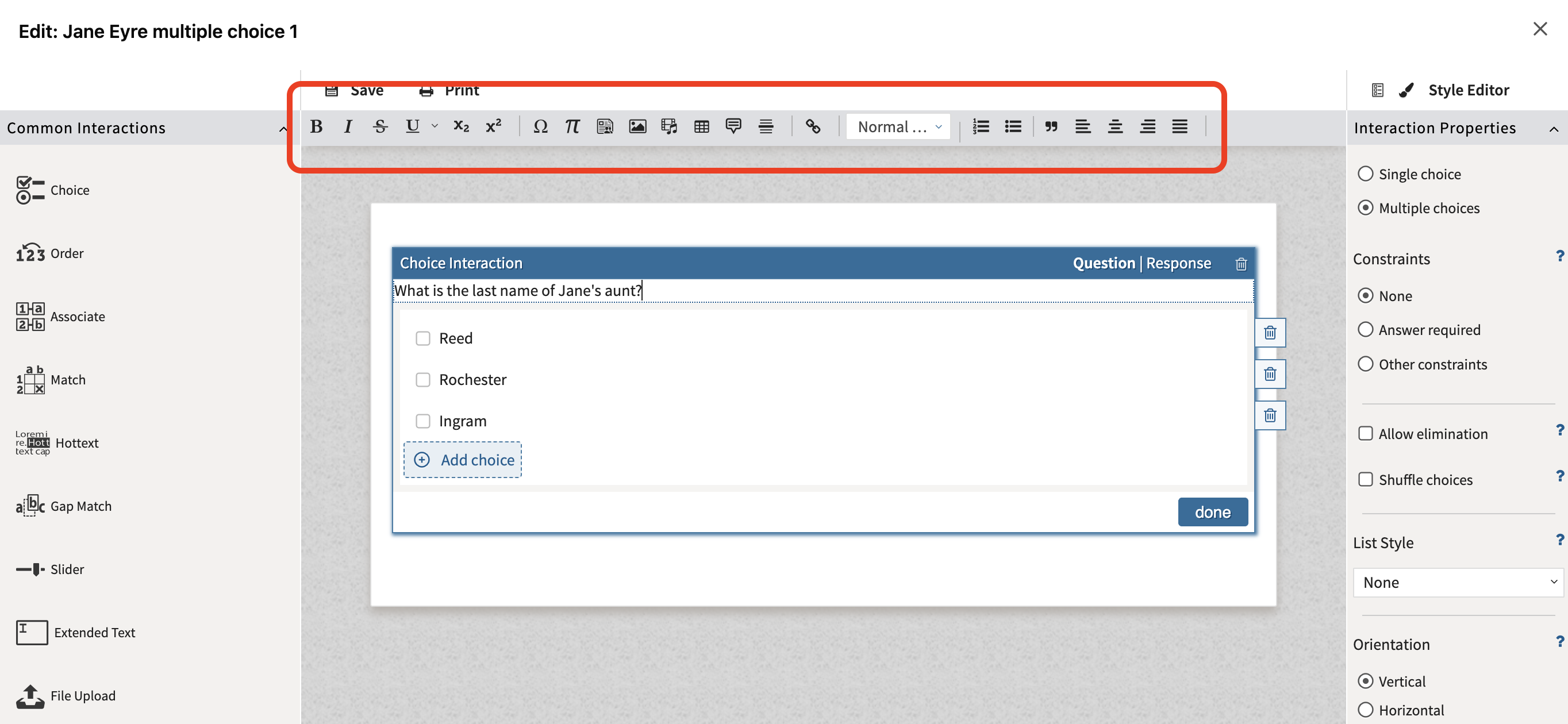The height and width of the screenshot is (724, 1568).
Task: Click the underline icon
Action: click(x=412, y=126)
